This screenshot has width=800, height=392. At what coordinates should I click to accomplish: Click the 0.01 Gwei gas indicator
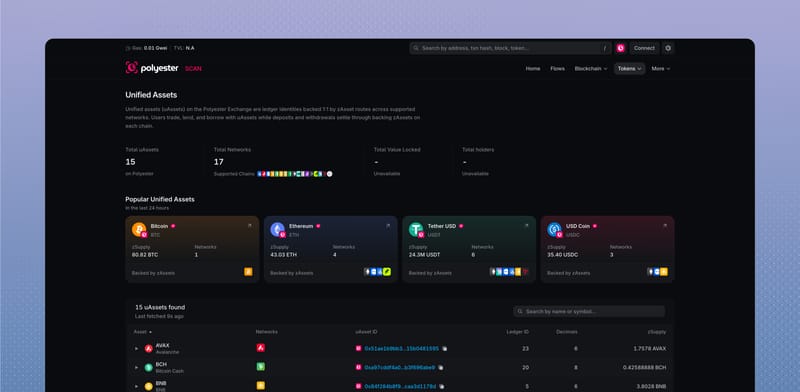tap(155, 48)
